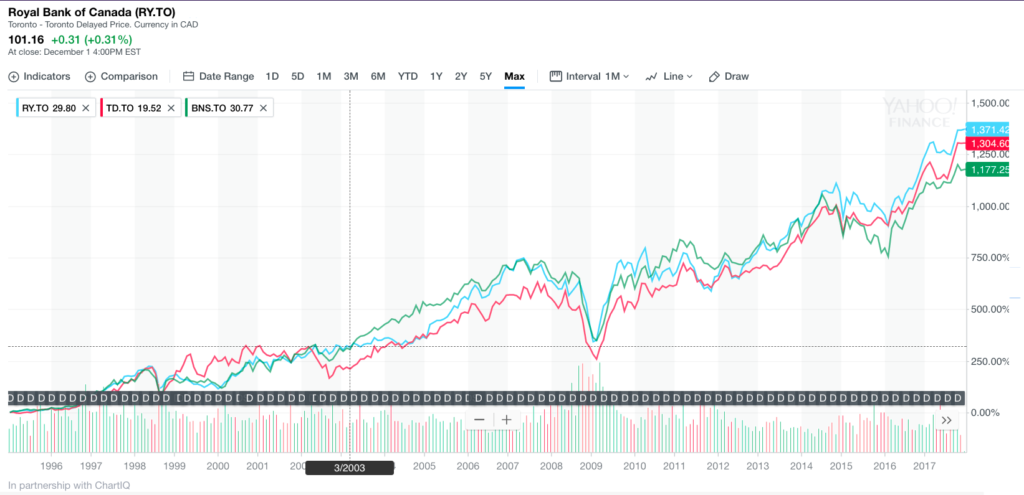Click the Royal Bank of Canada title
Image resolution: width=1024 pixels, height=495 pixels.
(91, 12)
